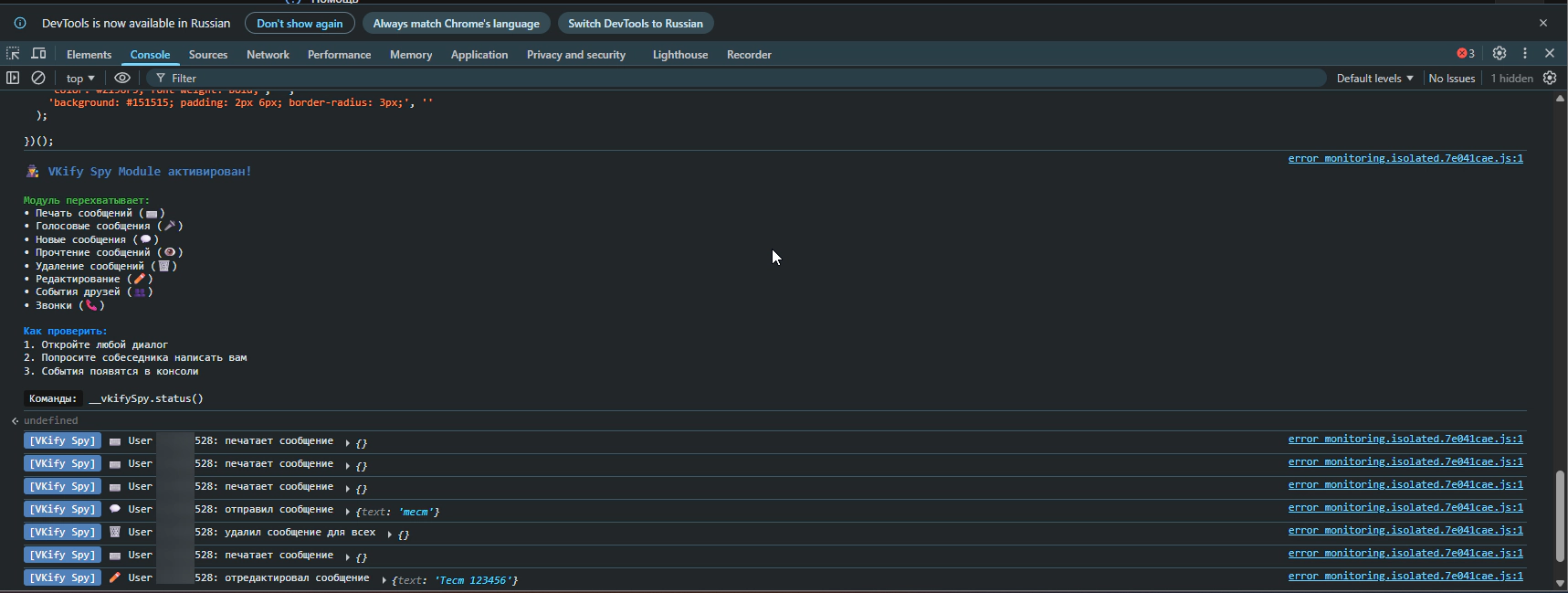Click the inspect element picker icon
The image size is (1568, 593).
point(13,54)
